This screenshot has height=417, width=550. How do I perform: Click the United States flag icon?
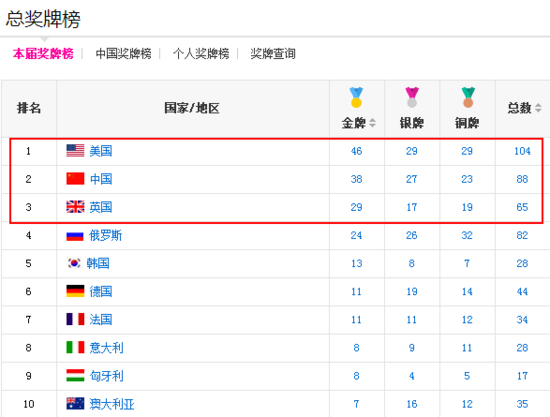[75, 151]
